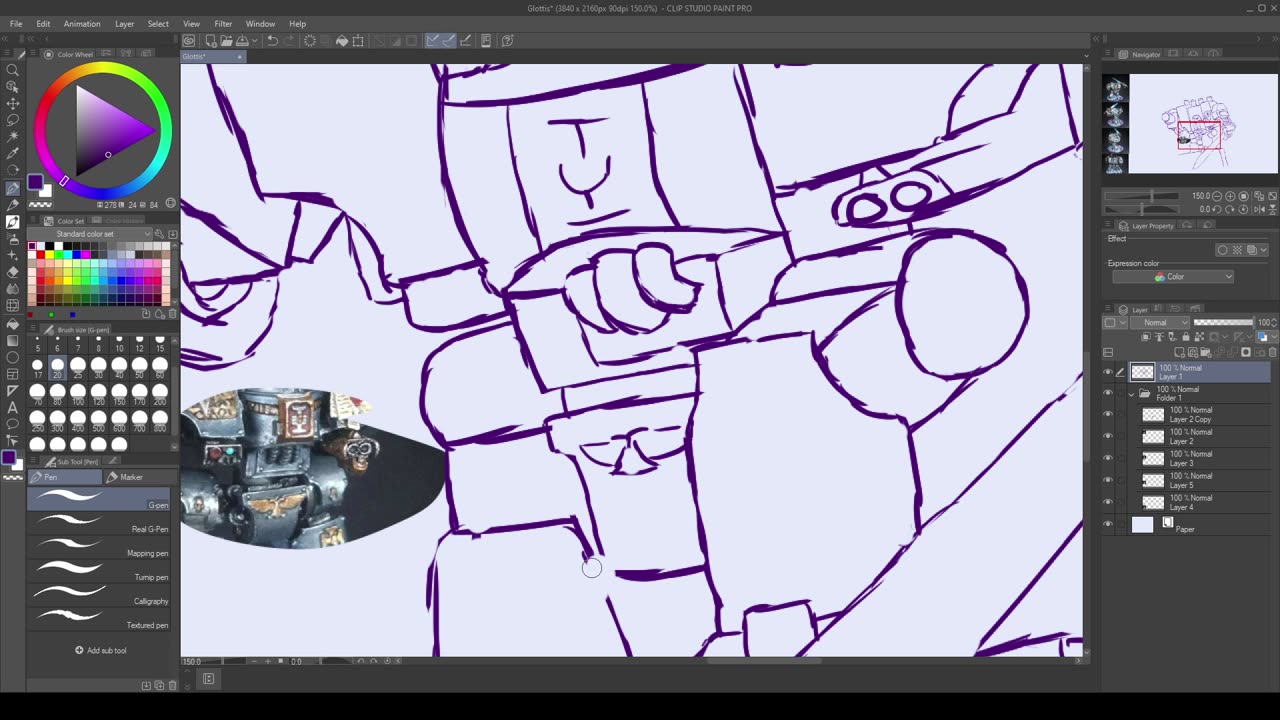Select the Pen tool in toolbar
The image size is (1280, 720).
12,188
